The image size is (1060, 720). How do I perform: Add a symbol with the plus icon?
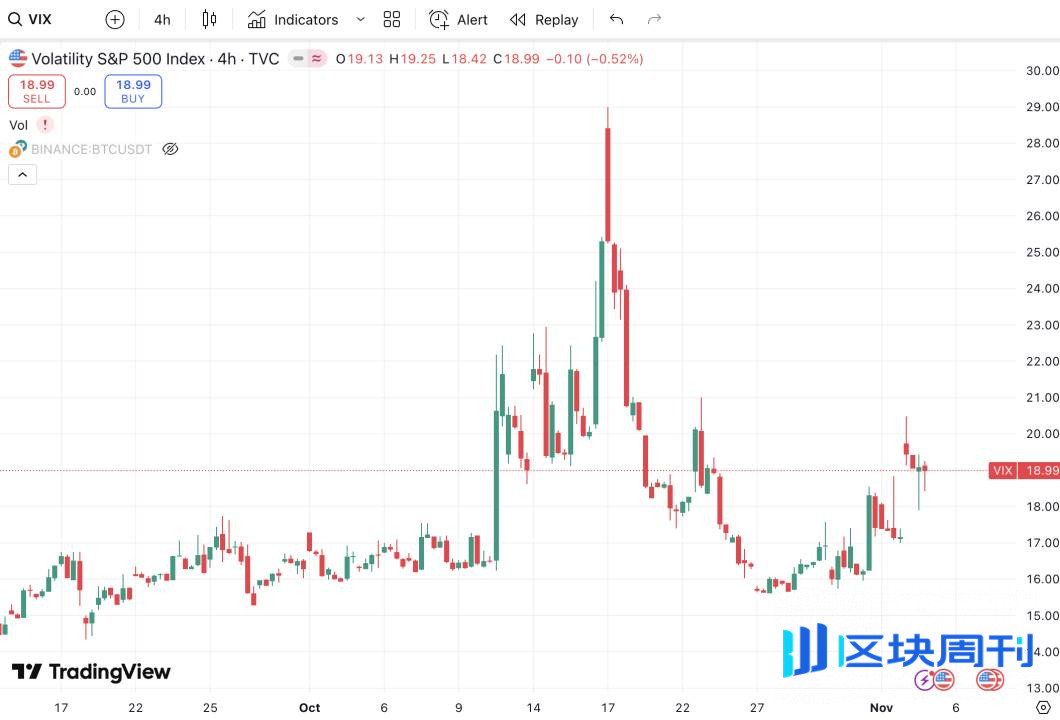115,19
